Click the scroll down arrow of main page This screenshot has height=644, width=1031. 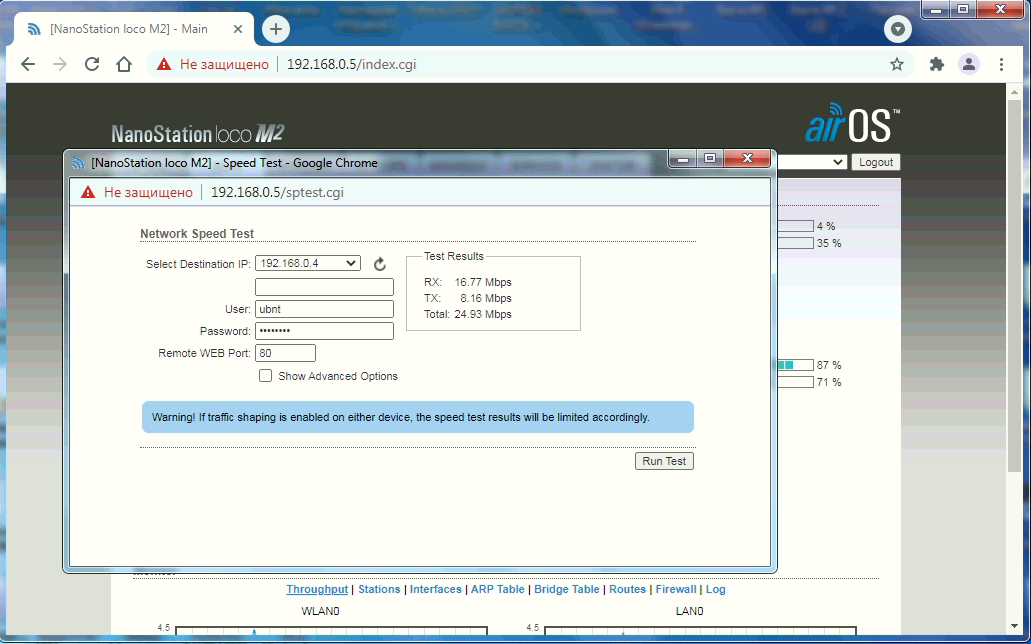(1013, 626)
